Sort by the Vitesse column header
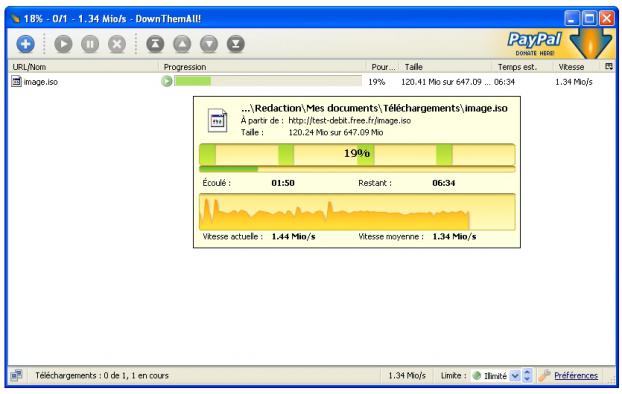Viewport: 622px width, 394px height. 577,67
